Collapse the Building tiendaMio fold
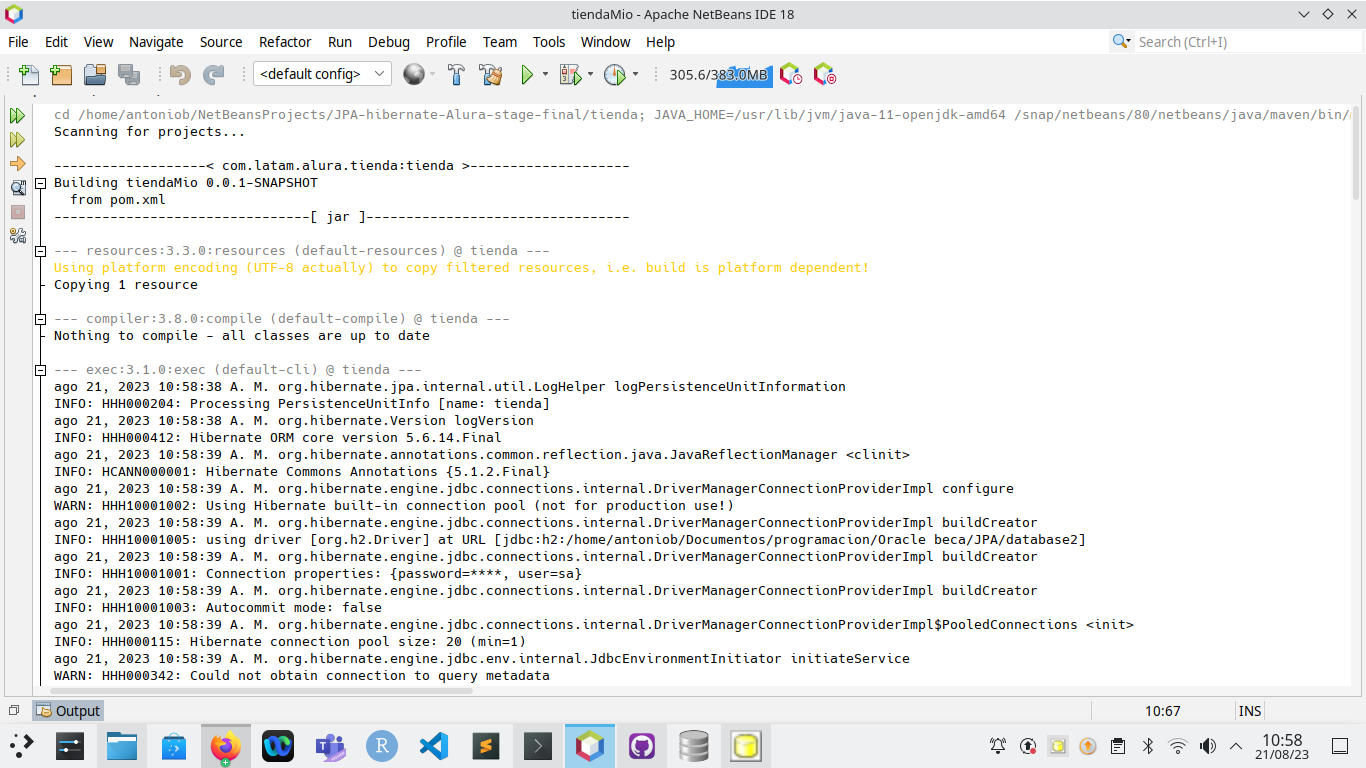Viewport: 1366px width, 768px height. [41, 183]
